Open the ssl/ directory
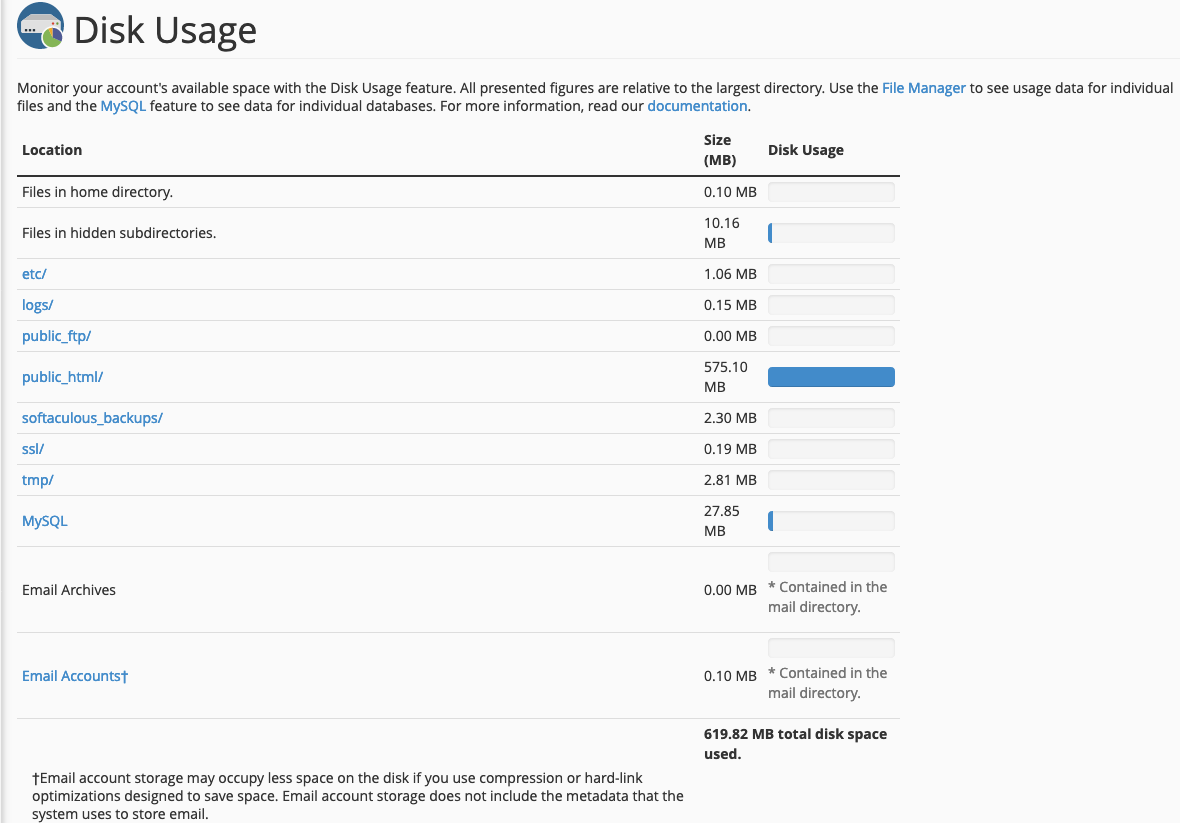 33,449
